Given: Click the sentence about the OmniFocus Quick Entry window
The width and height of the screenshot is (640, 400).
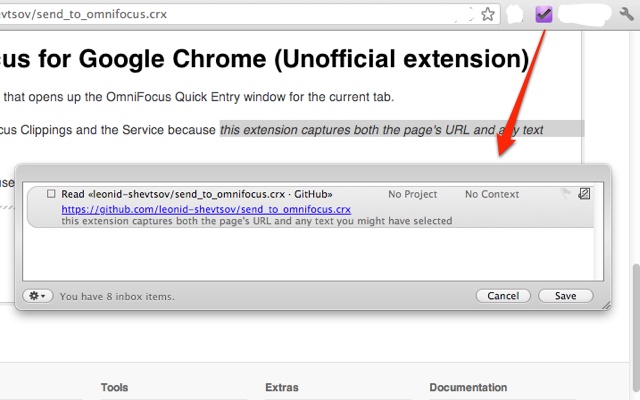Looking at the screenshot, I should 198,97.
